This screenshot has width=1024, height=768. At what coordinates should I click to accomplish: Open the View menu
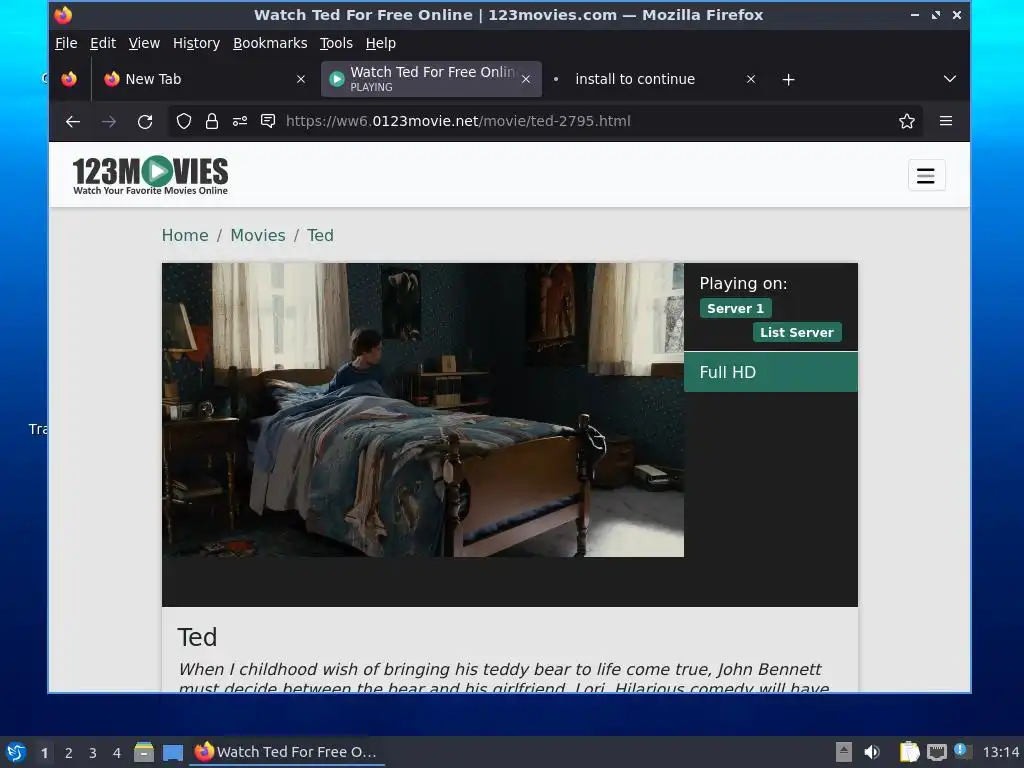[144, 43]
